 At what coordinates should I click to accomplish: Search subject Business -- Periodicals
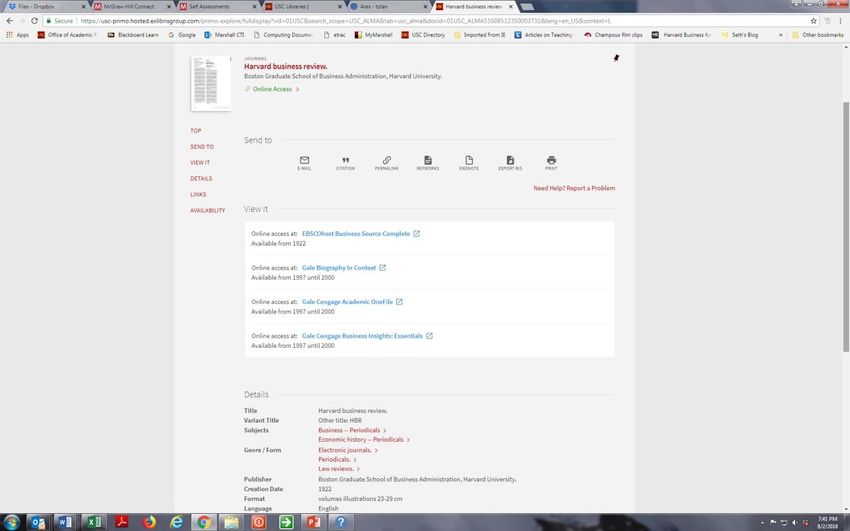pyautogui.click(x=349, y=430)
